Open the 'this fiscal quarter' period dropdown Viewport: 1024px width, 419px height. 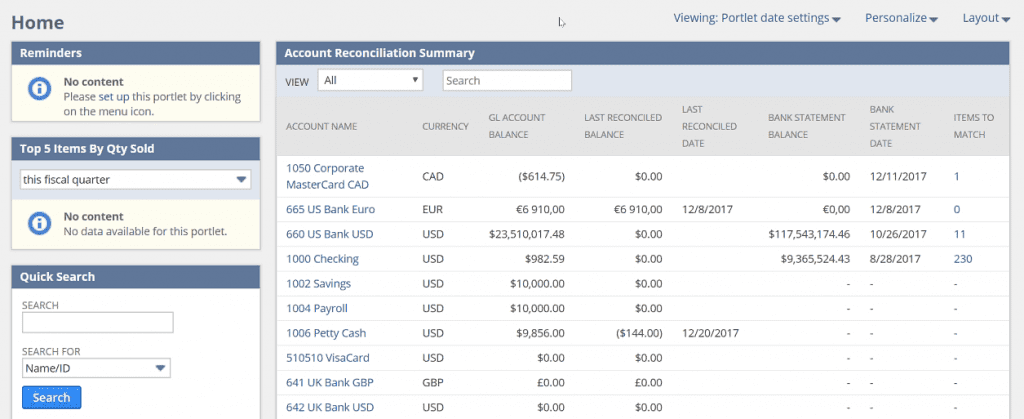[x=136, y=180]
